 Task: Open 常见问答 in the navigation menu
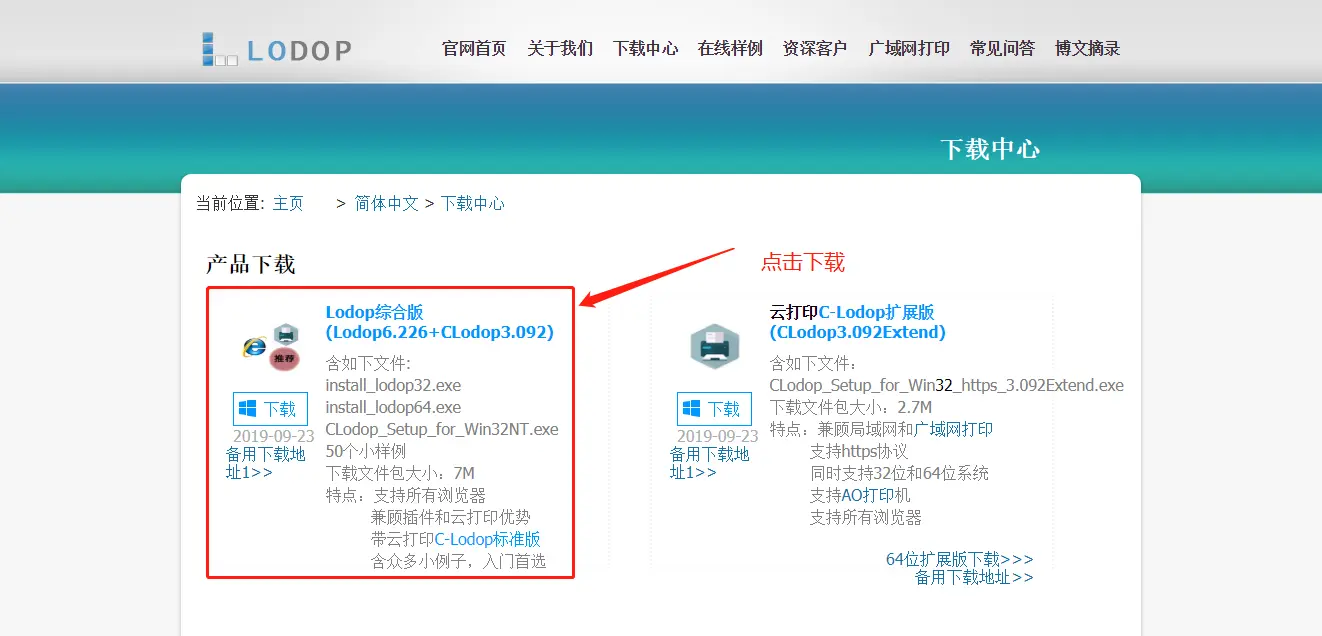click(1002, 48)
